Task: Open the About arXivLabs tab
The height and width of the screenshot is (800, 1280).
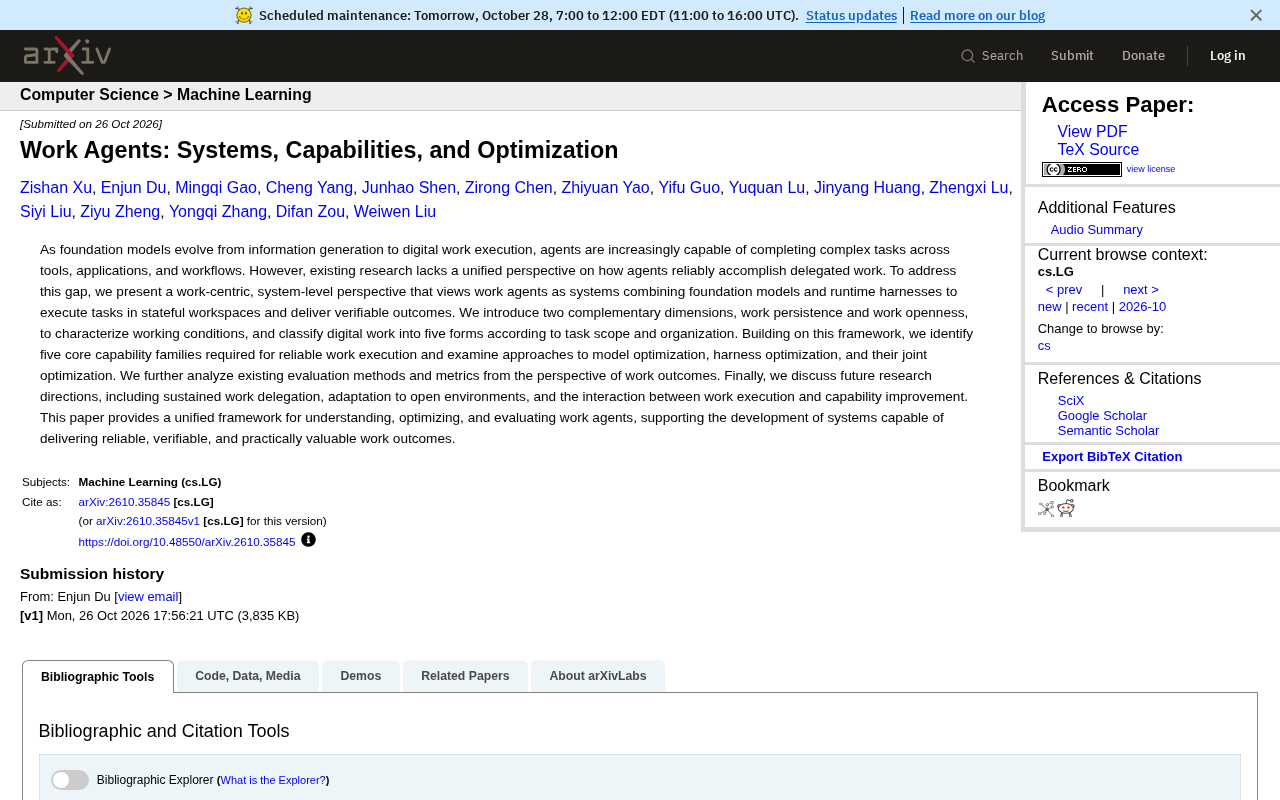Action: [598, 676]
